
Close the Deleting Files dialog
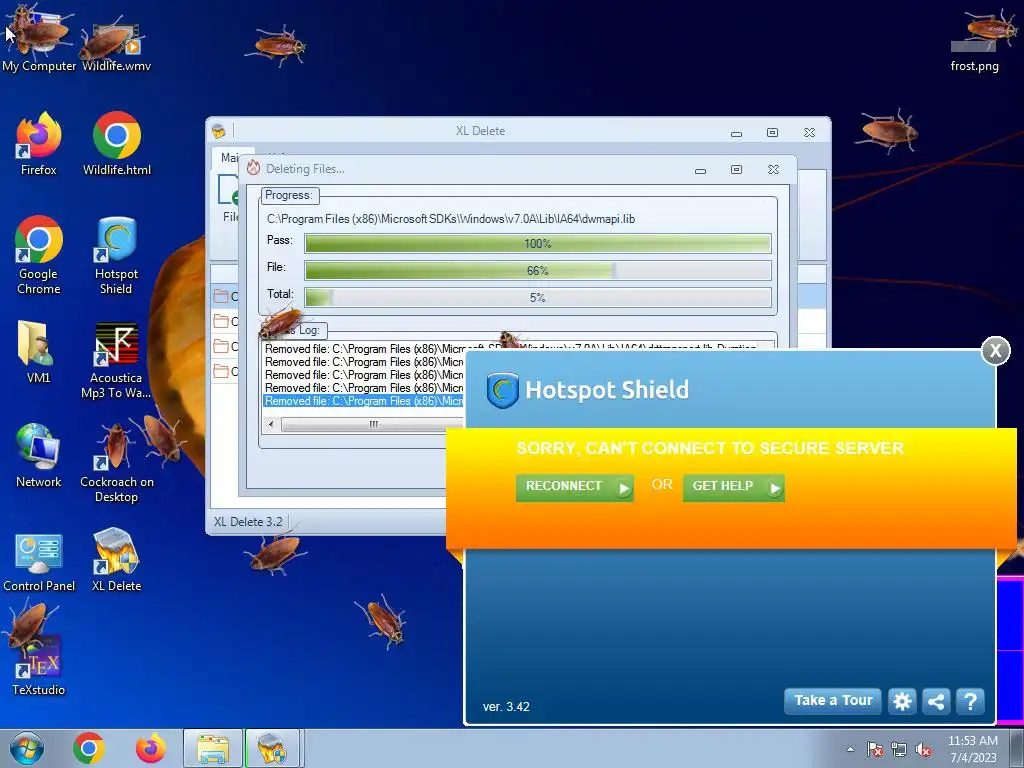pyautogui.click(x=773, y=170)
